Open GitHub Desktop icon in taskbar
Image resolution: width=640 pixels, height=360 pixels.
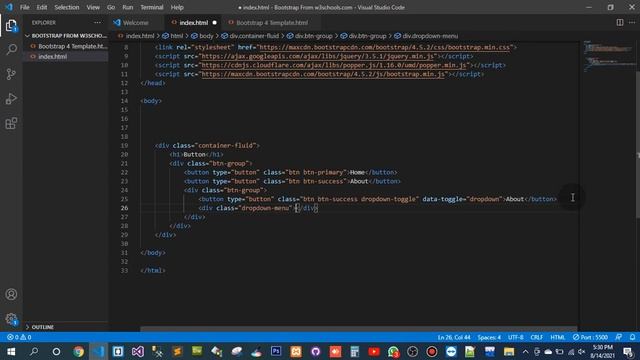[x=315, y=351]
